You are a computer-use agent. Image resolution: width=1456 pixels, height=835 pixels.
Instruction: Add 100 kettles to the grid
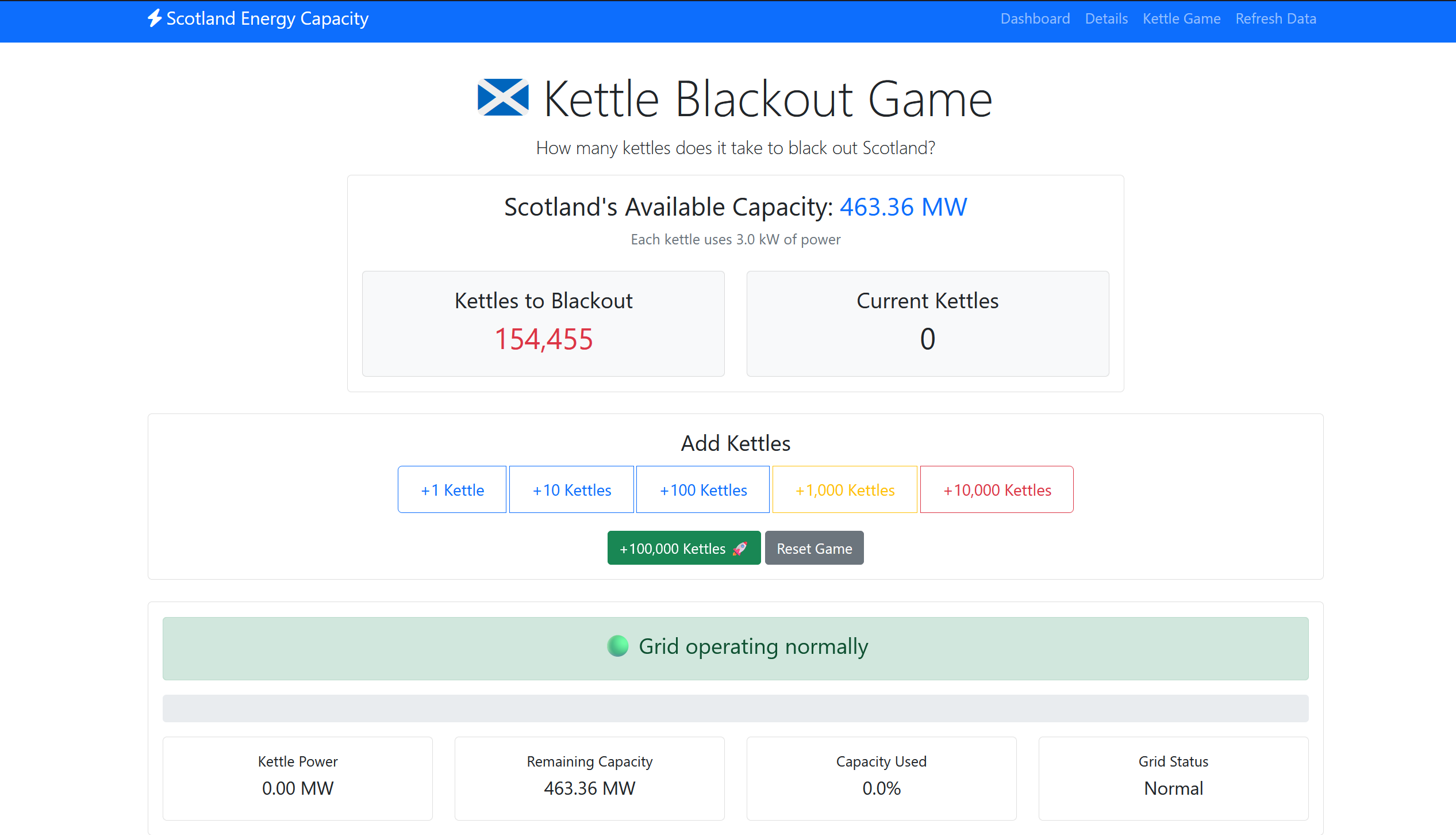pos(703,490)
